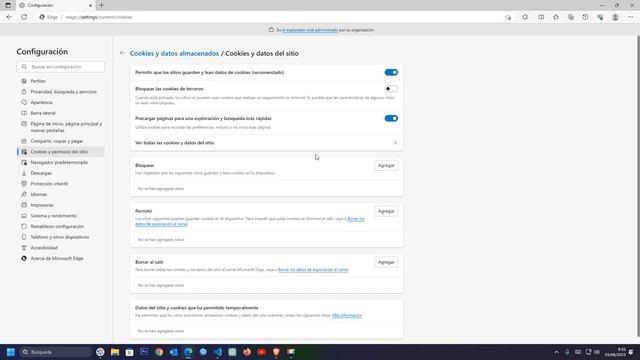Click the address bar URL
Image resolution: width=640 pixels, height=360 pixels.
pos(99,17)
